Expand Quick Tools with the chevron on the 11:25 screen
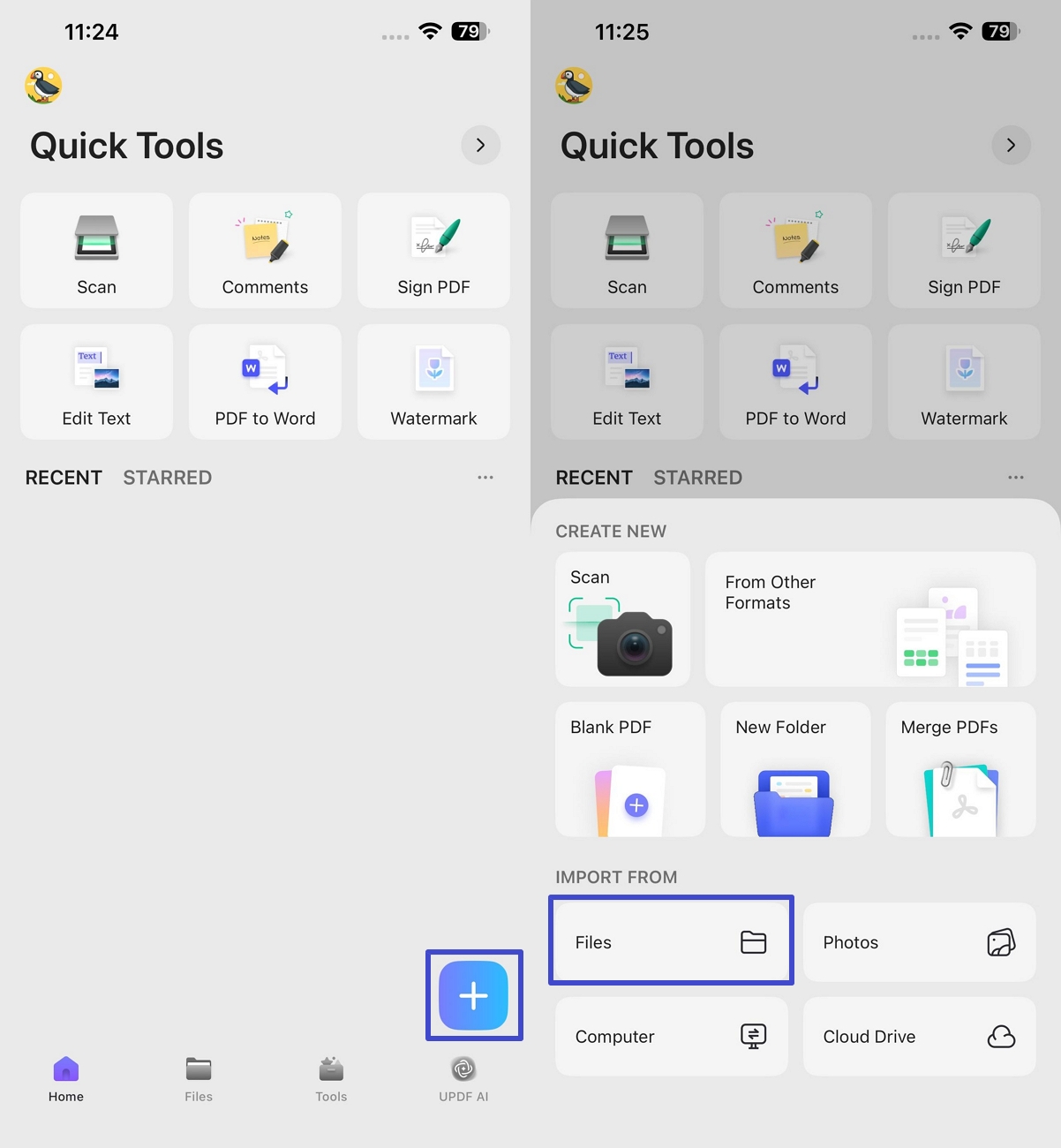The width and height of the screenshot is (1061, 1148). click(x=1012, y=145)
